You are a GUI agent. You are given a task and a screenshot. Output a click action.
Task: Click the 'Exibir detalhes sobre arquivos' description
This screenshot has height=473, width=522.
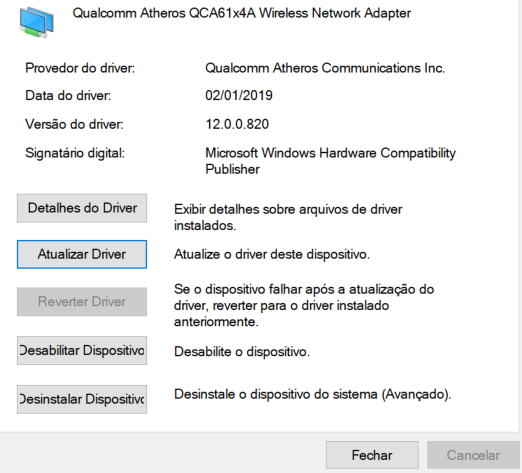288,217
